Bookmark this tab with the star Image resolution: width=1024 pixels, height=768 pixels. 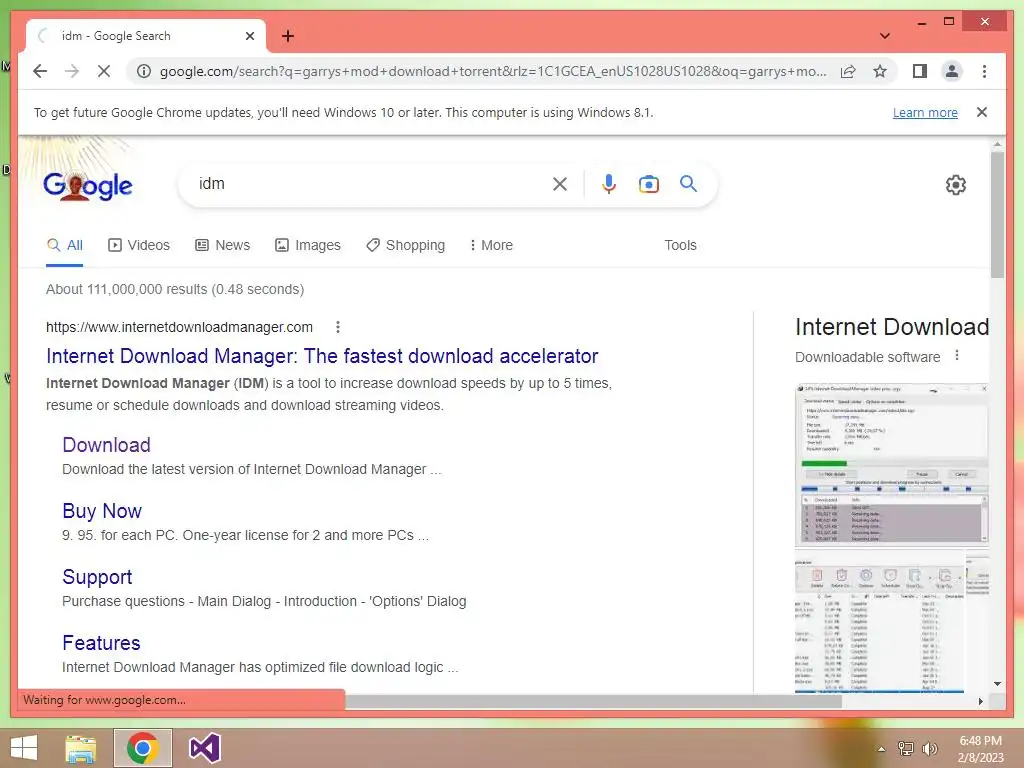pyautogui.click(x=880, y=71)
